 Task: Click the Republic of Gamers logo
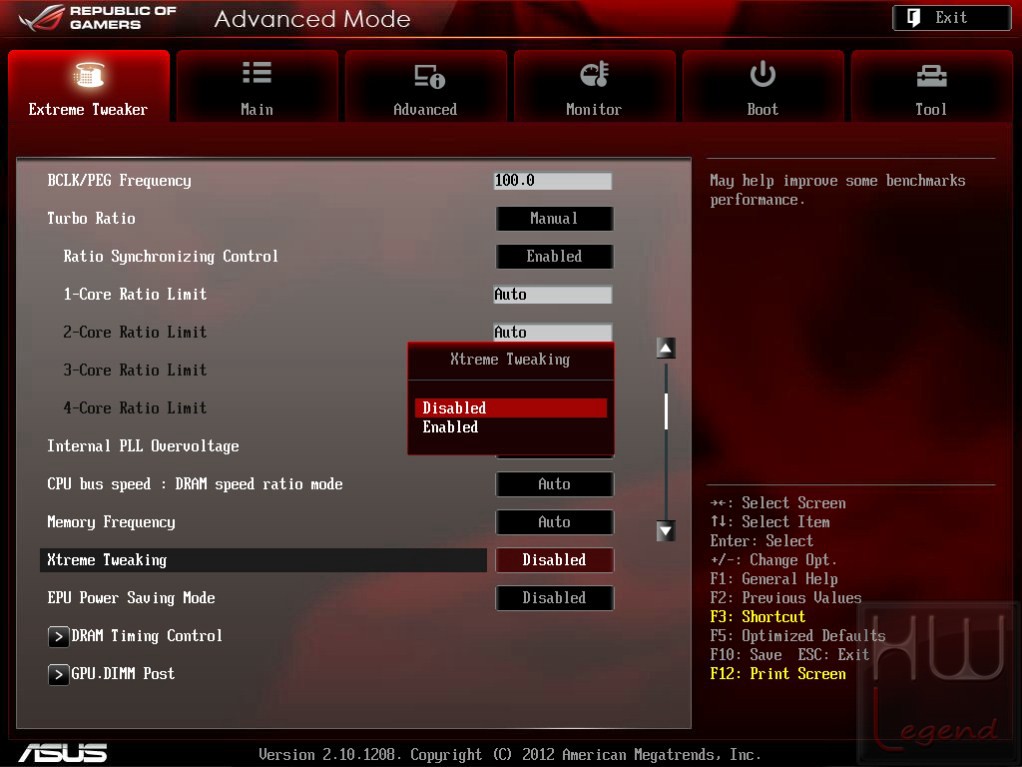[98, 18]
